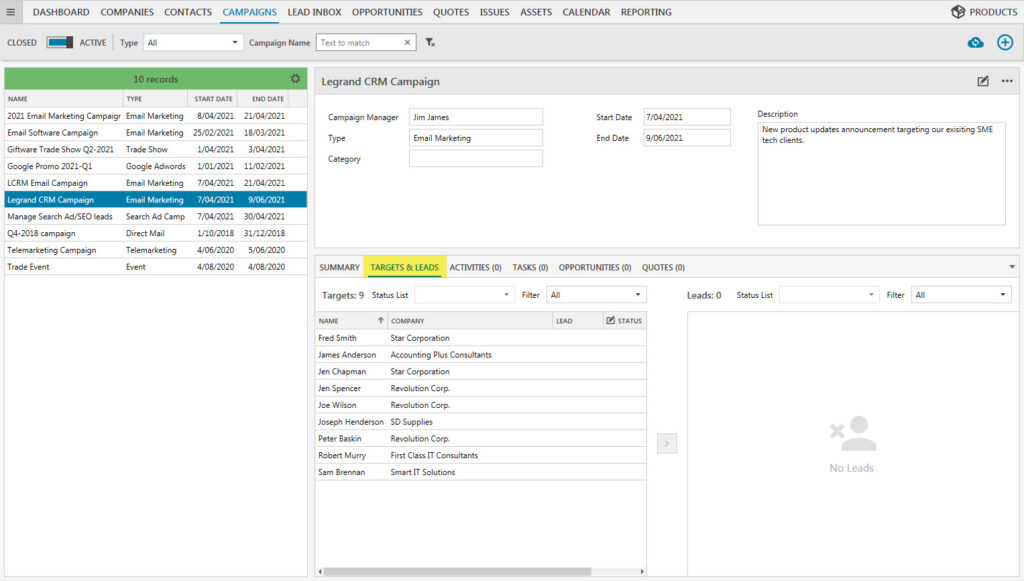Add a new campaign with plus icon
Viewport: 1024px width, 581px height.
tap(1005, 42)
